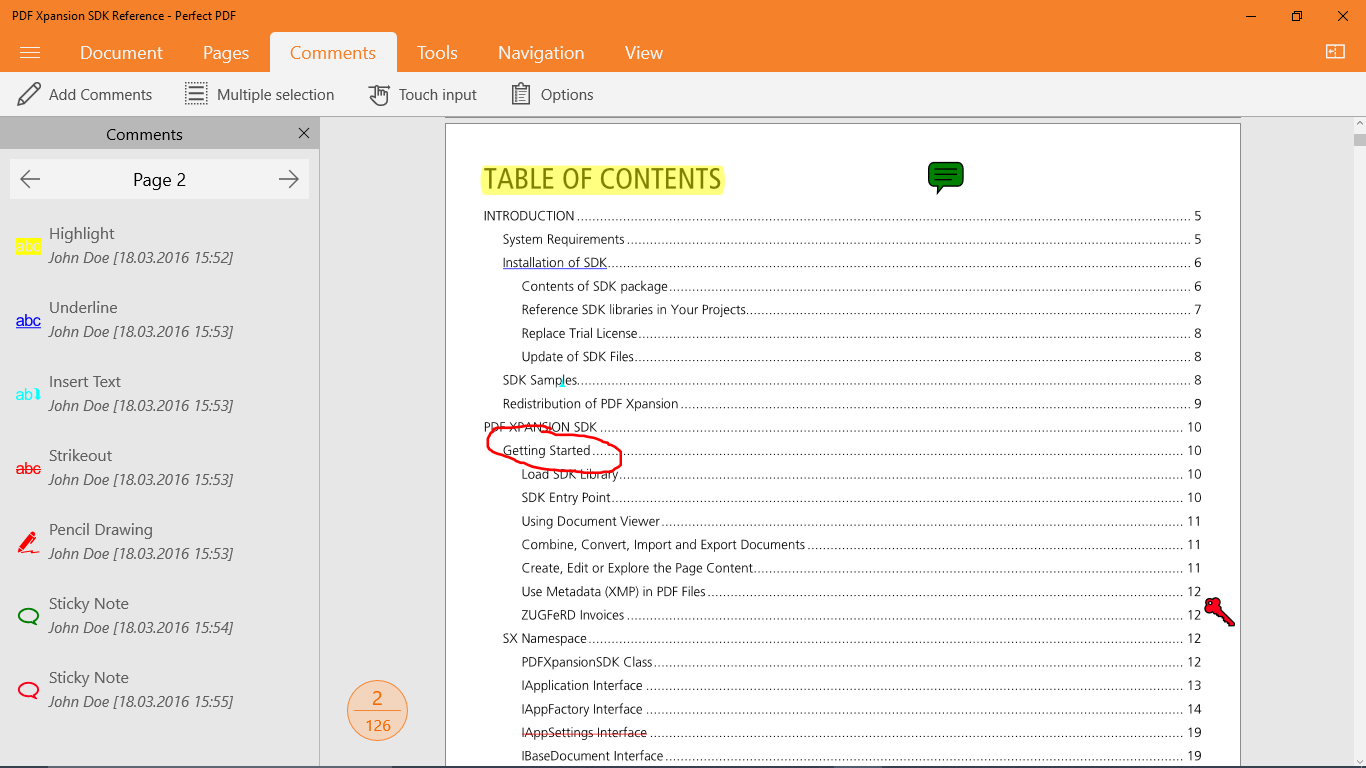Select the Underline comment entry text

(141, 319)
